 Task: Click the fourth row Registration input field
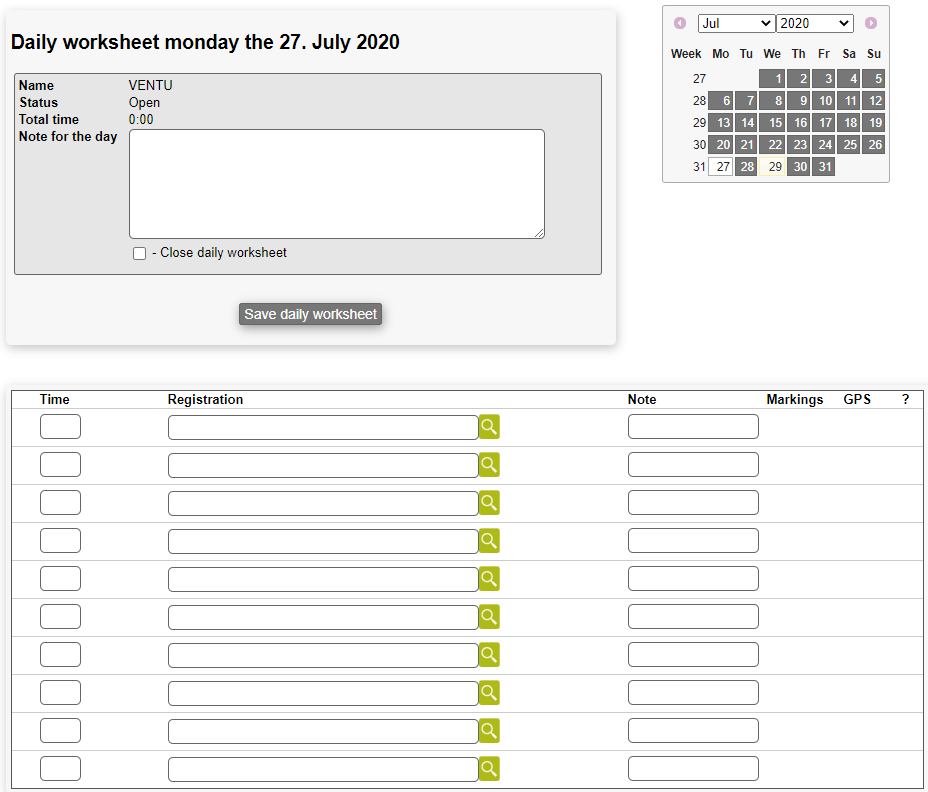pyautogui.click(x=323, y=541)
